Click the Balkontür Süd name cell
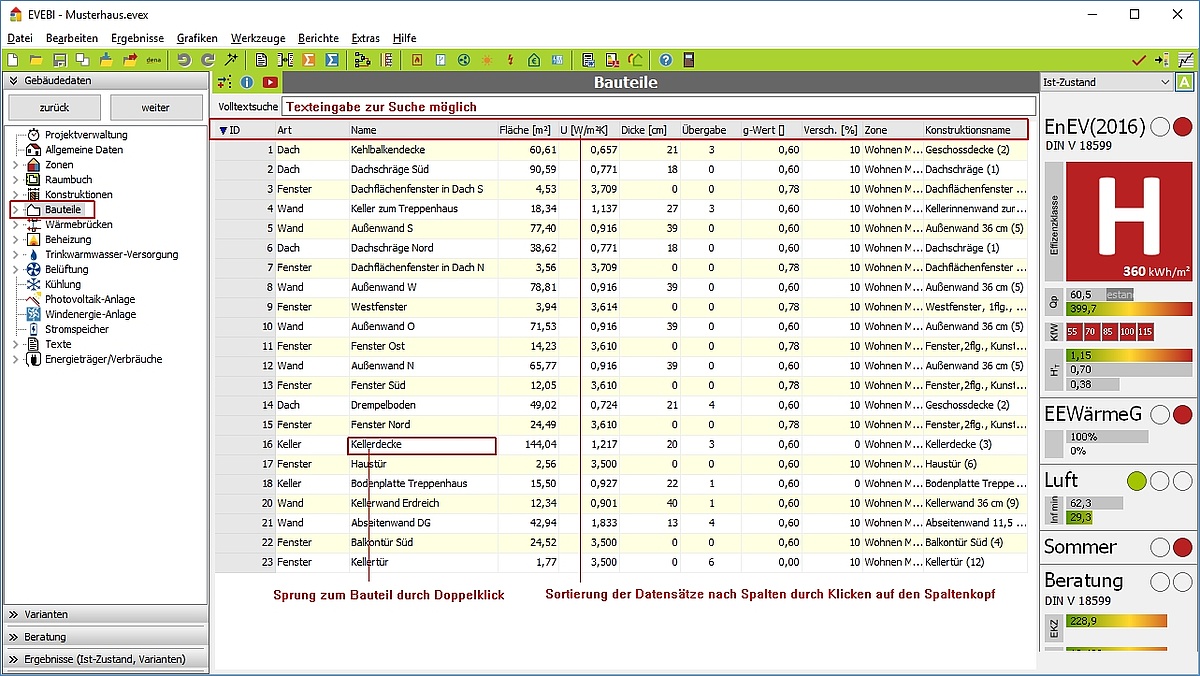This screenshot has width=1200, height=676. (x=422, y=542)
